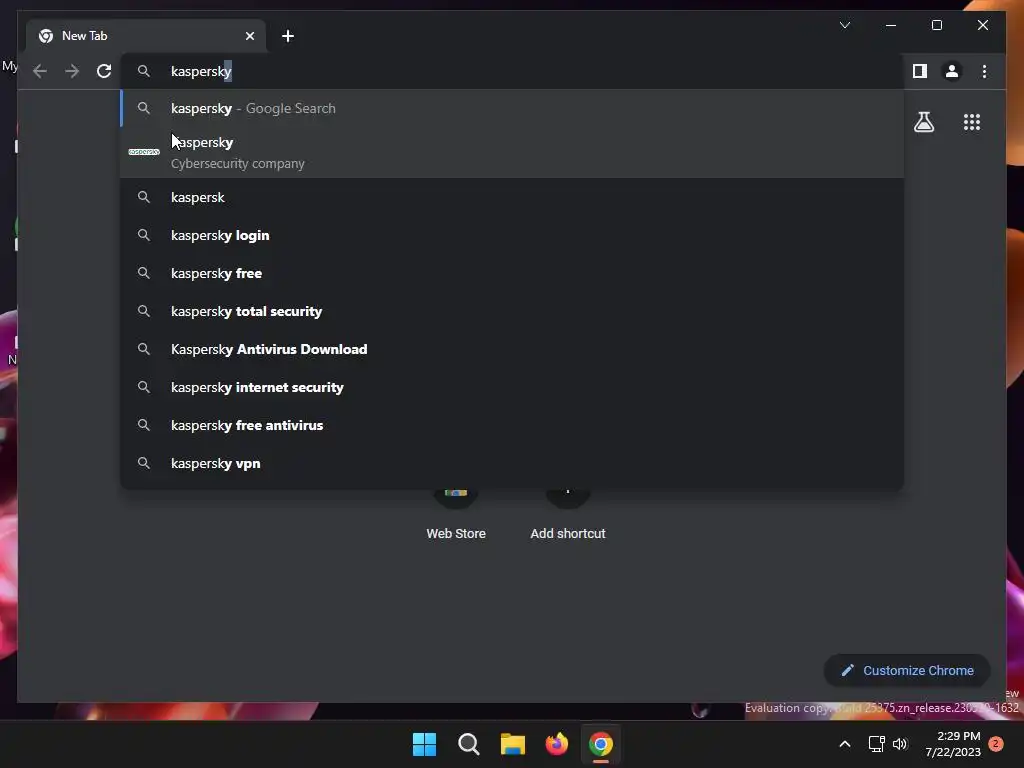Image resolution: width=1024 pixels, height=768 pixels.
Task: Click Customize Chrome button
Action: click(x=907, y=671)
